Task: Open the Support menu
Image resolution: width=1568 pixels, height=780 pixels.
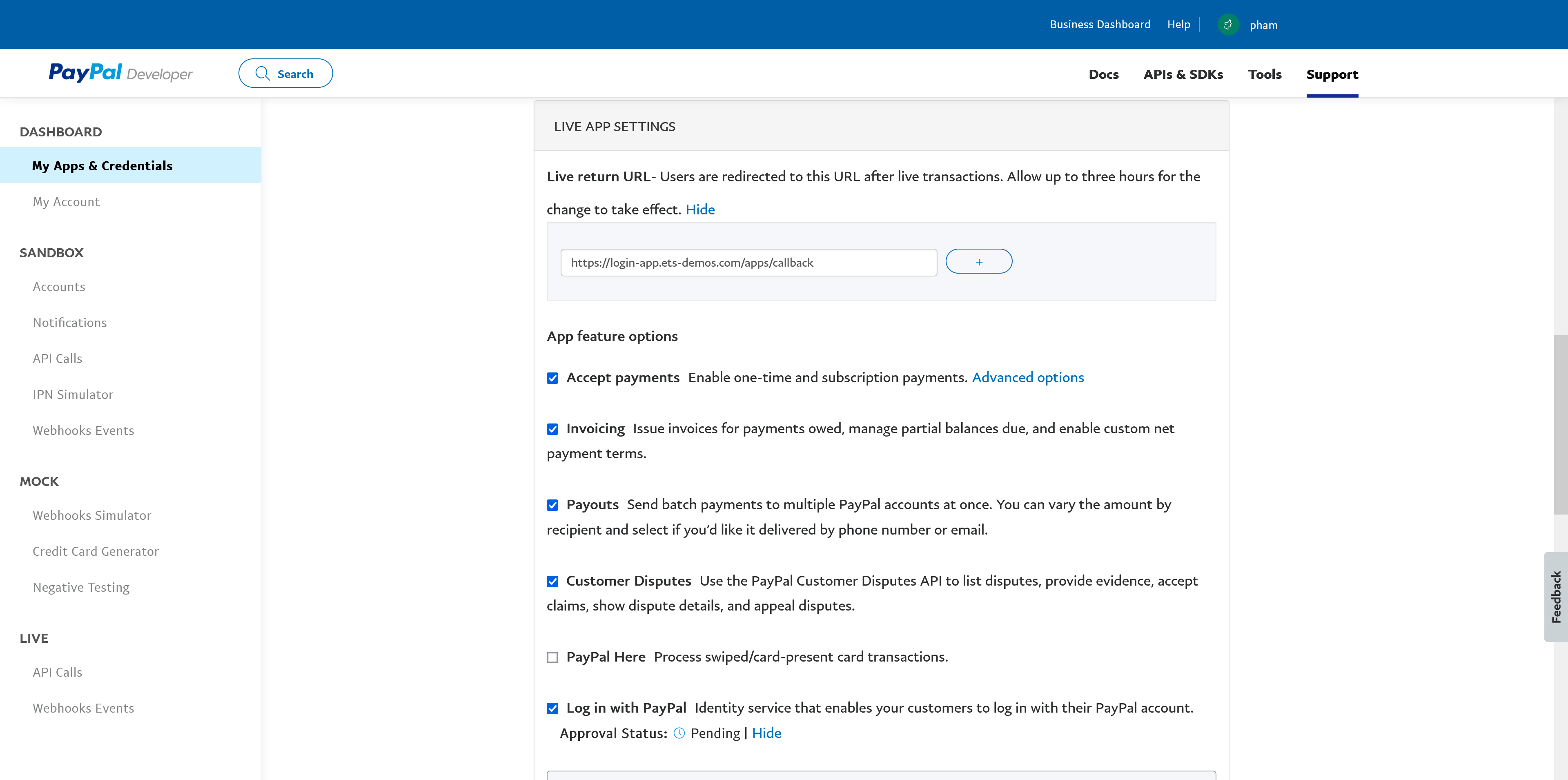Action: pyautogui.click(x=1332, y=74)
